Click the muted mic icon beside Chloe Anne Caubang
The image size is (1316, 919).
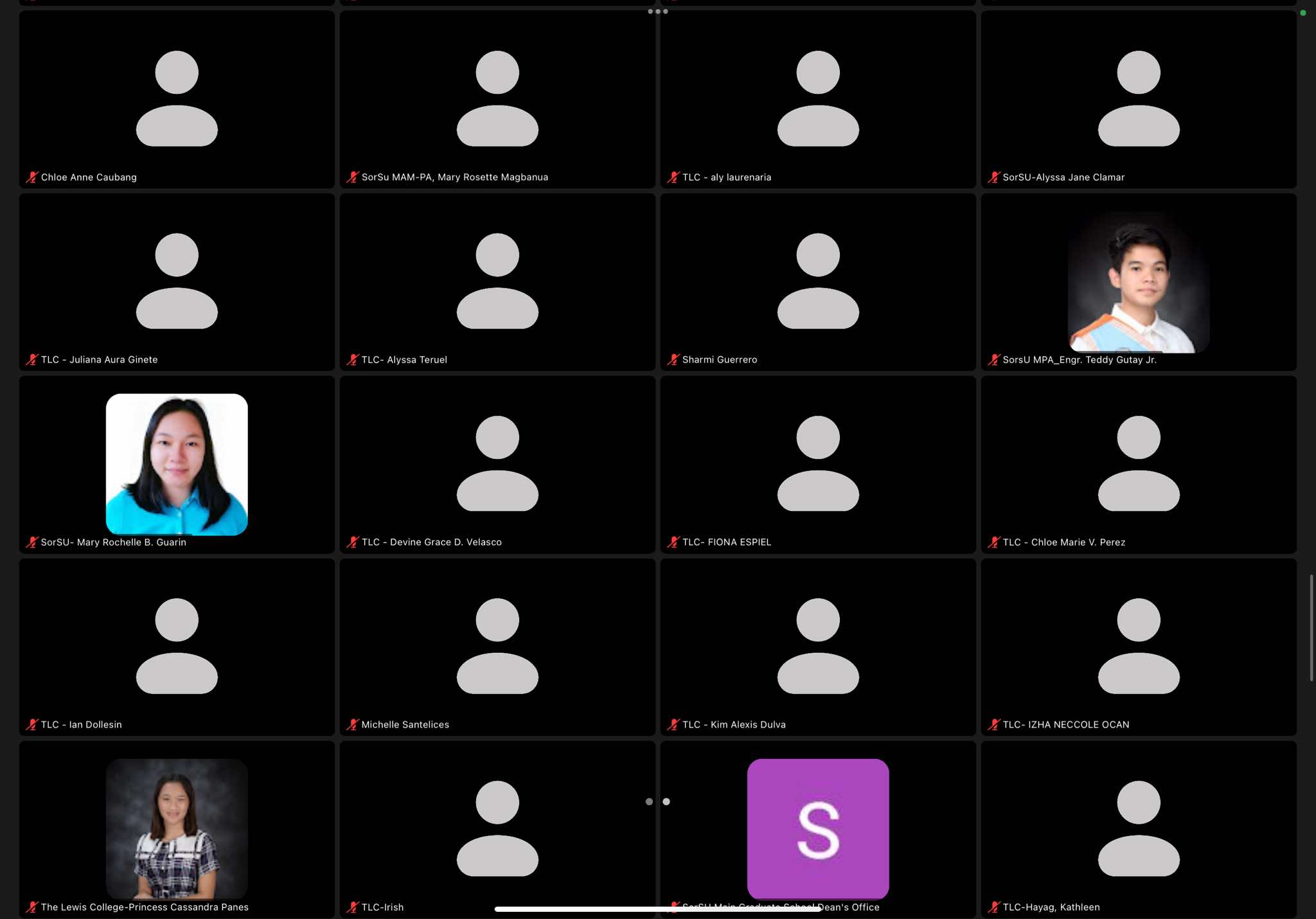(x=32, y=177)
